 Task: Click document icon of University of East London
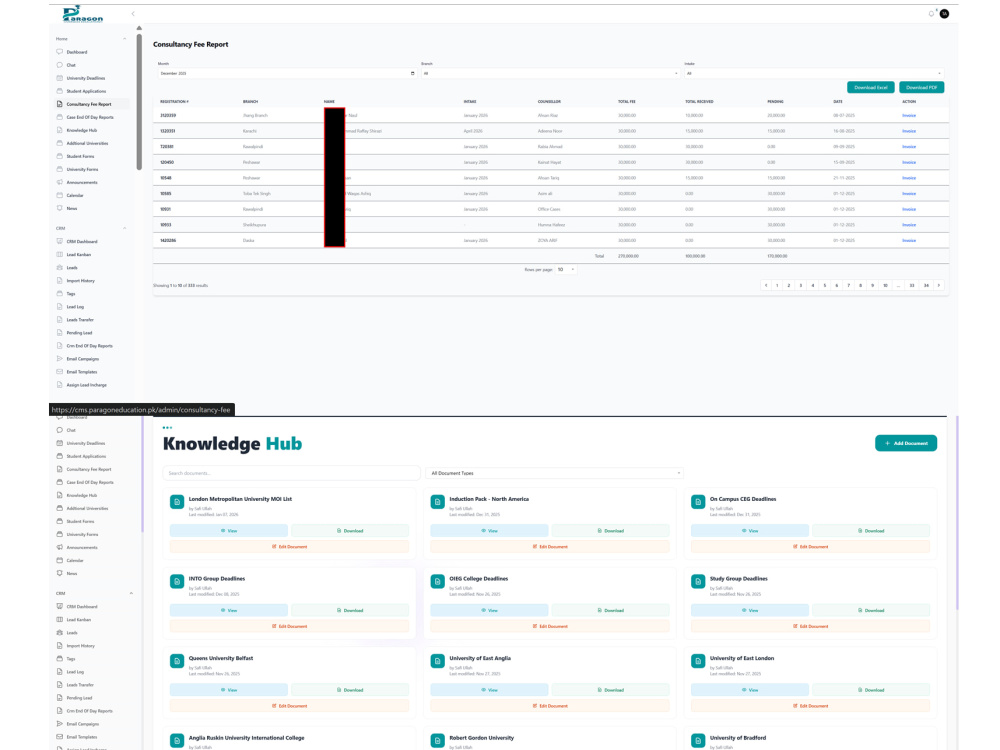click(698, 661)
